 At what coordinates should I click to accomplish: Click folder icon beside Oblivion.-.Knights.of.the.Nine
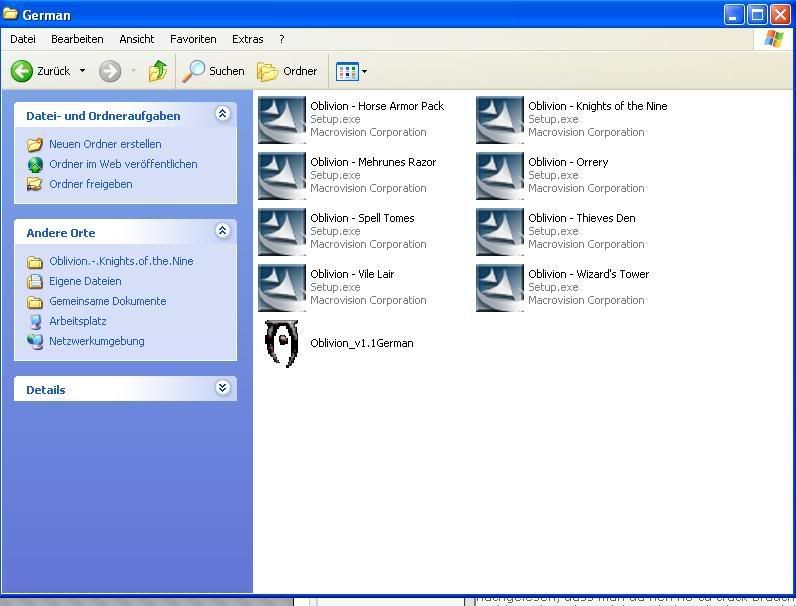click(x=35, y=262)
